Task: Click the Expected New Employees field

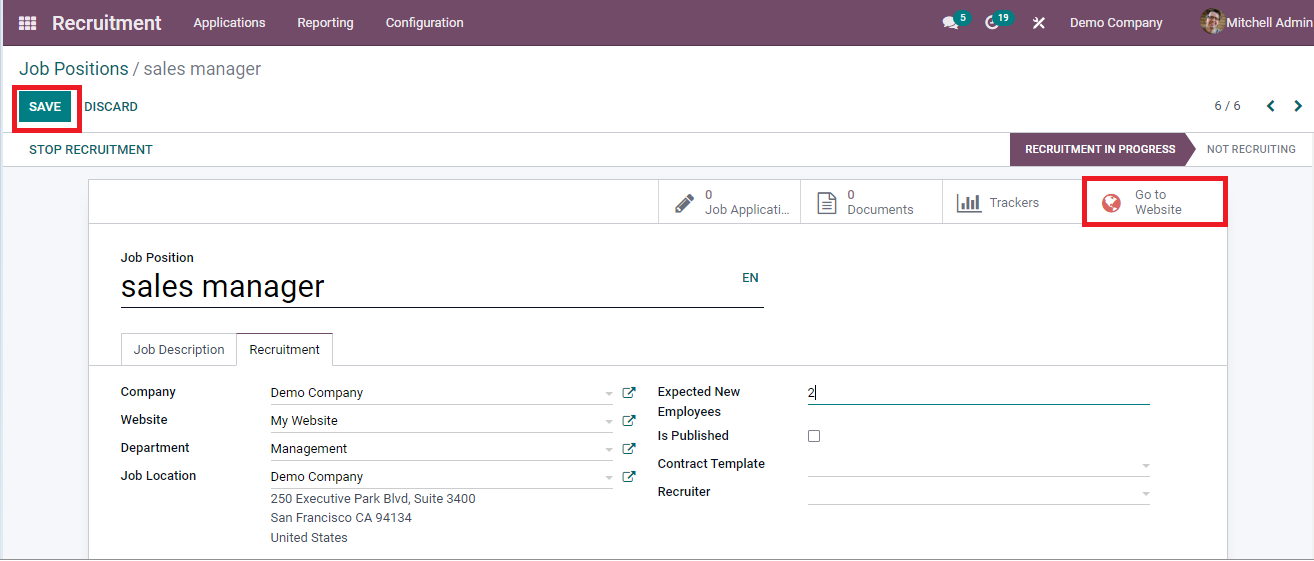Action: (978, 393)
